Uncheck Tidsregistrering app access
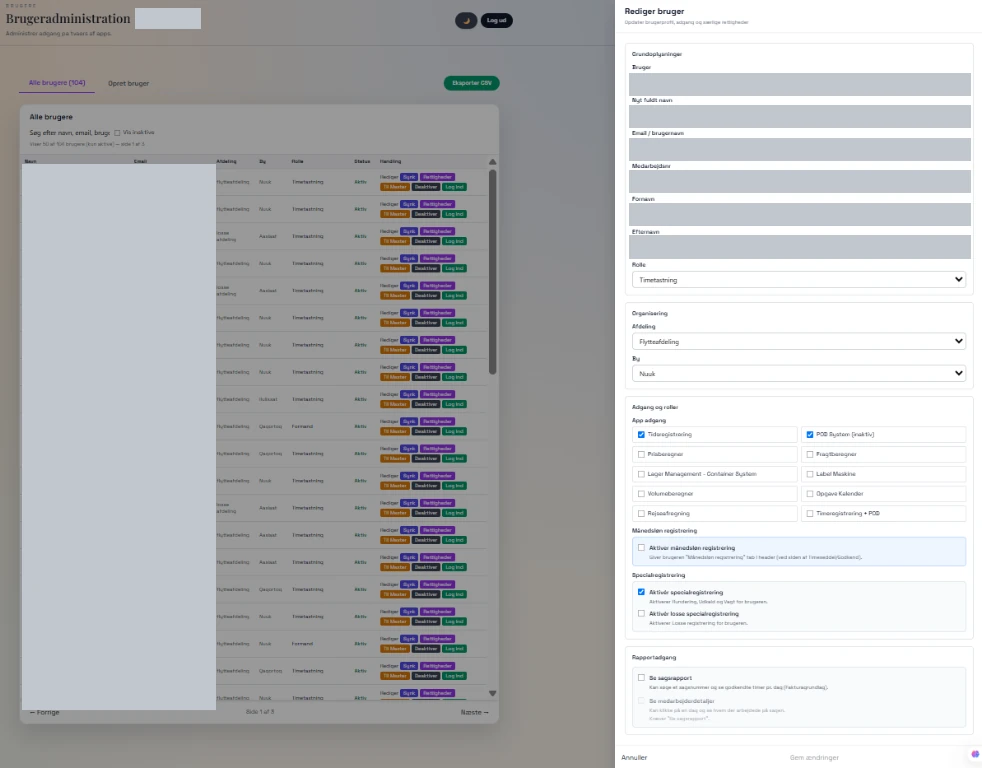The image size is (982, 768). click(x=641, y=435)
